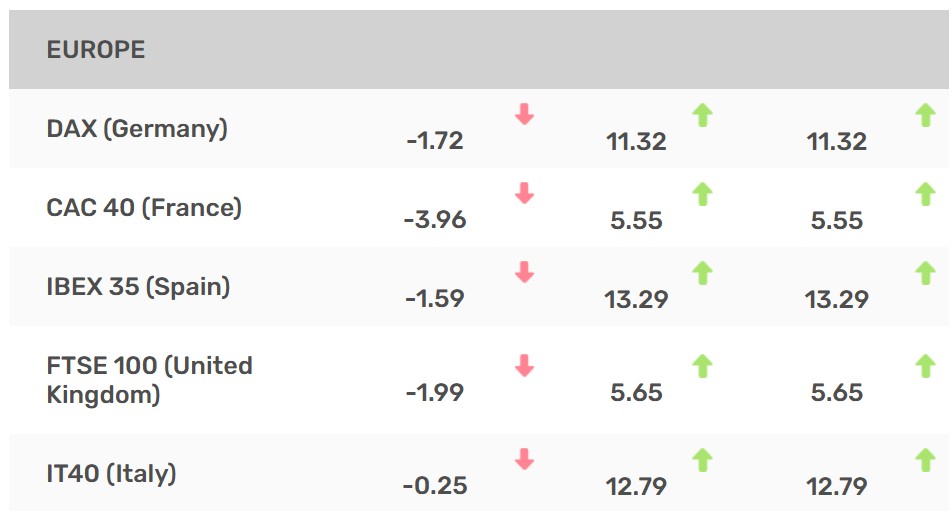Click the red down arrow in IBEX 35 row
Image resolution: width=952 pixels, height=511 pixels.
[x=525, y=272]
